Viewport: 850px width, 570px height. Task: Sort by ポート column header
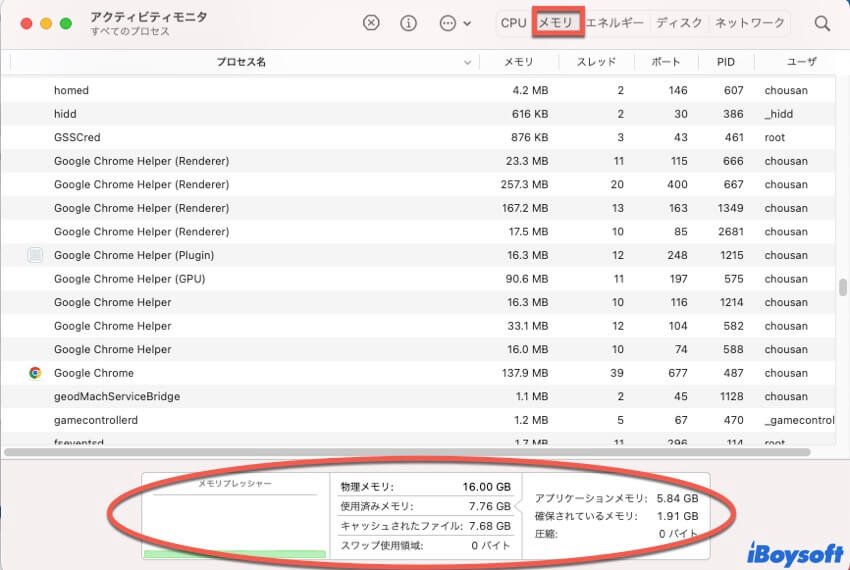tap(666, 62)
